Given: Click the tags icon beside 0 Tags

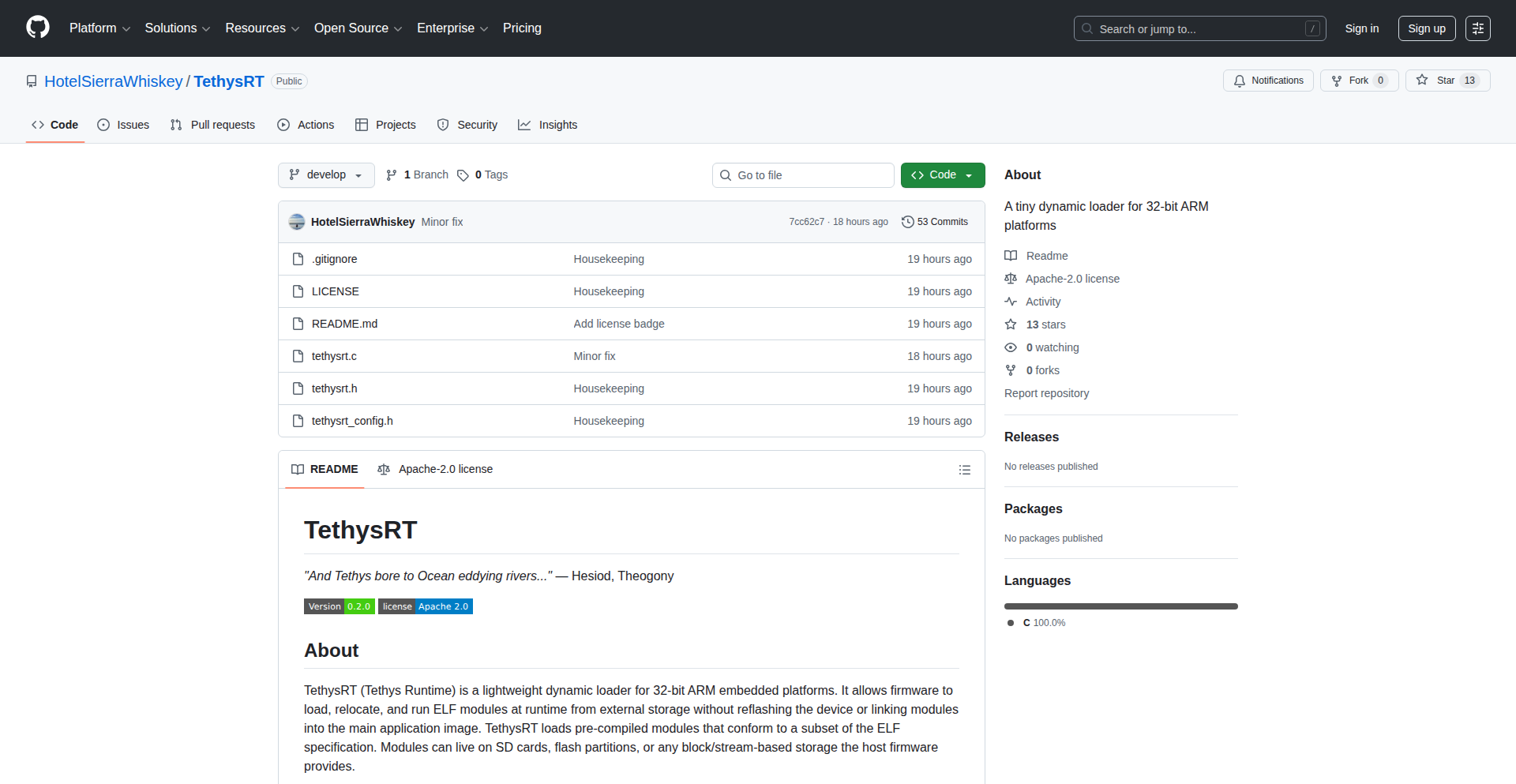Looking at the screenshot, I should point(463,175).
